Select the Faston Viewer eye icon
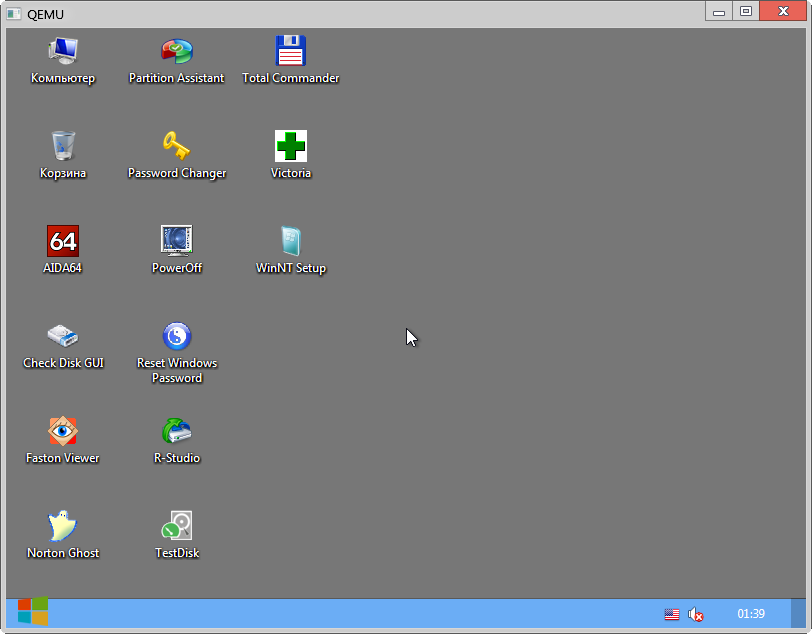This screenshot has width=812, height=634. 63,431
